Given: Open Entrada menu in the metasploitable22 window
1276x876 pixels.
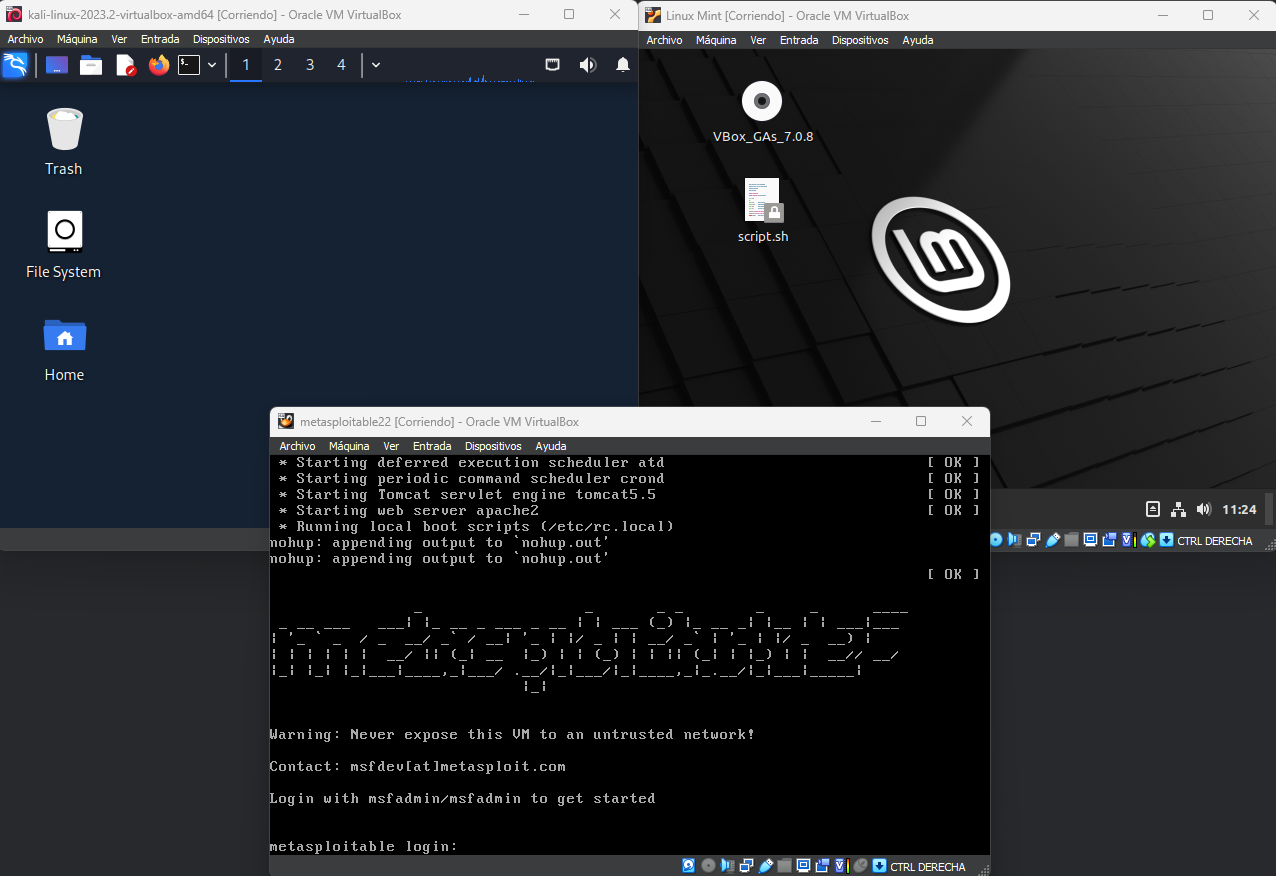Looking at the screenshot, I should pos(432,446).
